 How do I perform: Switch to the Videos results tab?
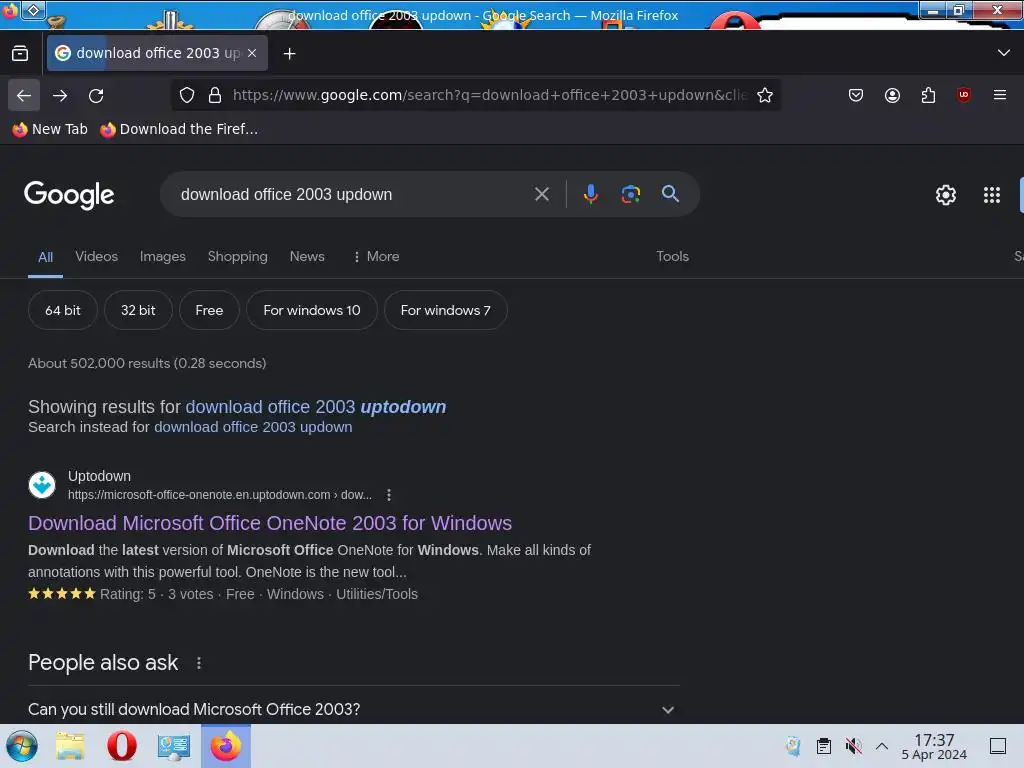97,256
